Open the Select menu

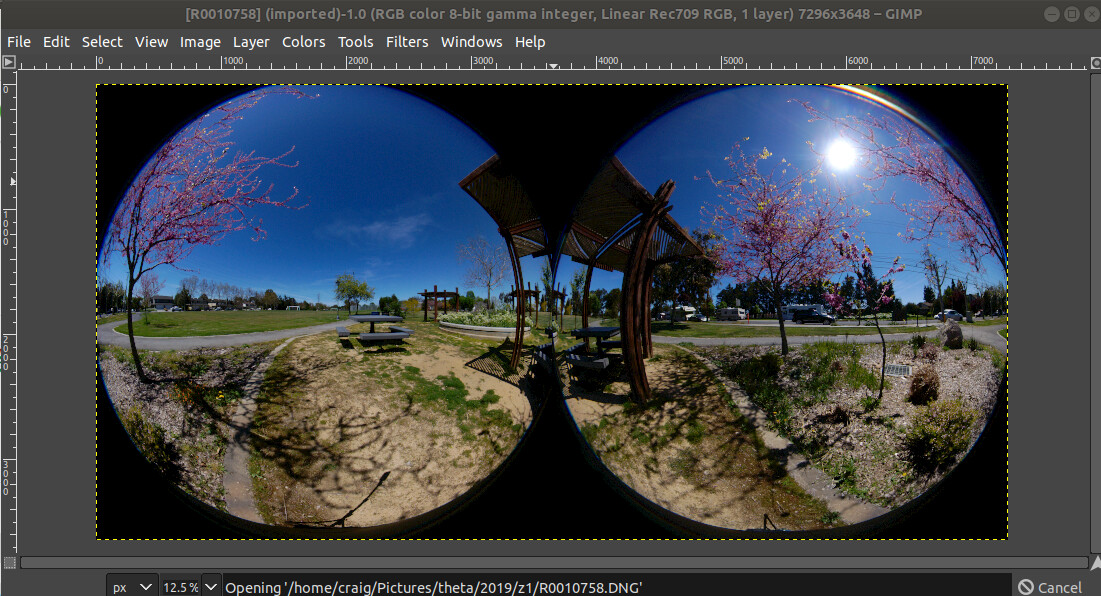102,42
